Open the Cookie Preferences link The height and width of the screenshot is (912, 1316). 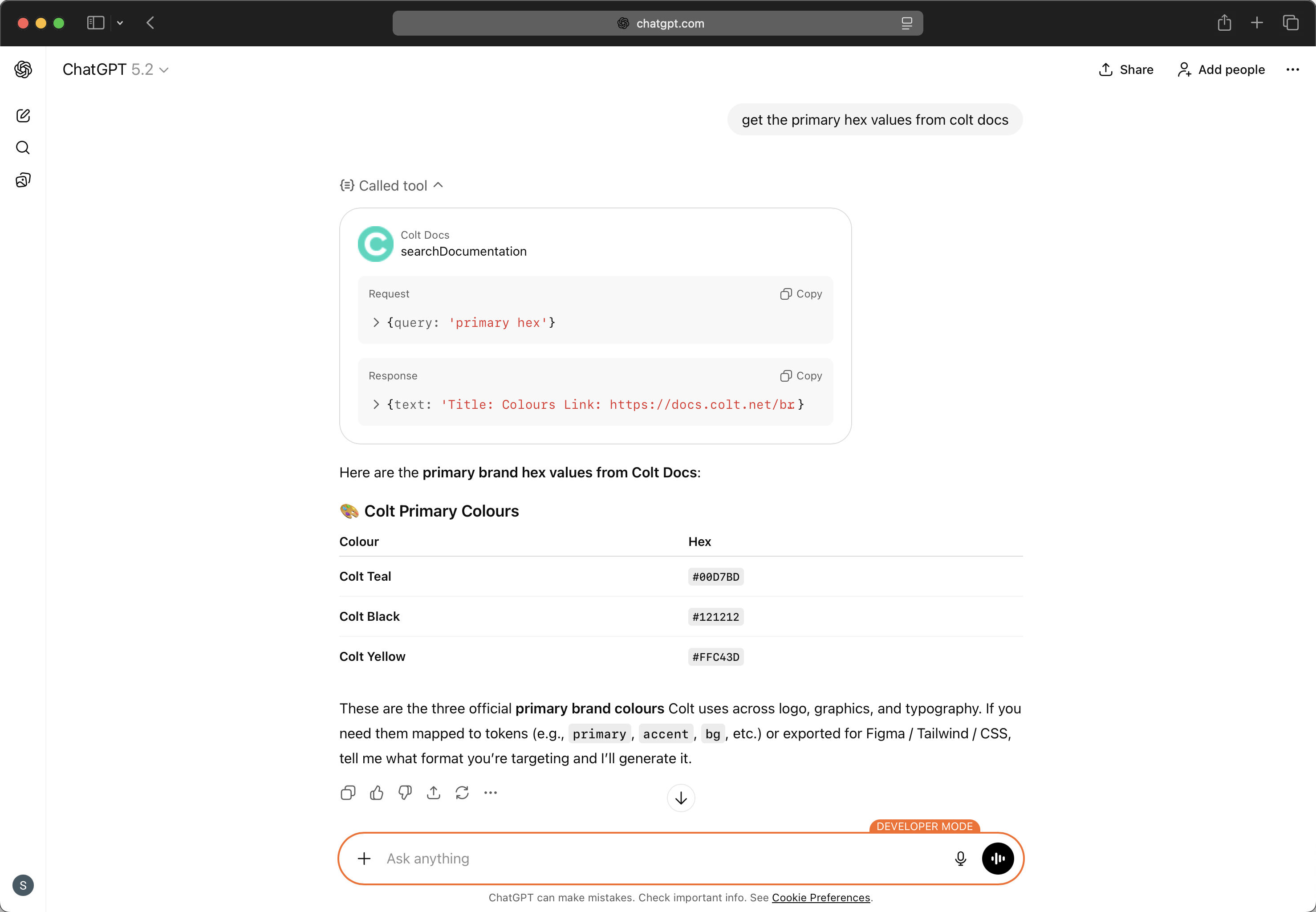[x=821, y=897]
